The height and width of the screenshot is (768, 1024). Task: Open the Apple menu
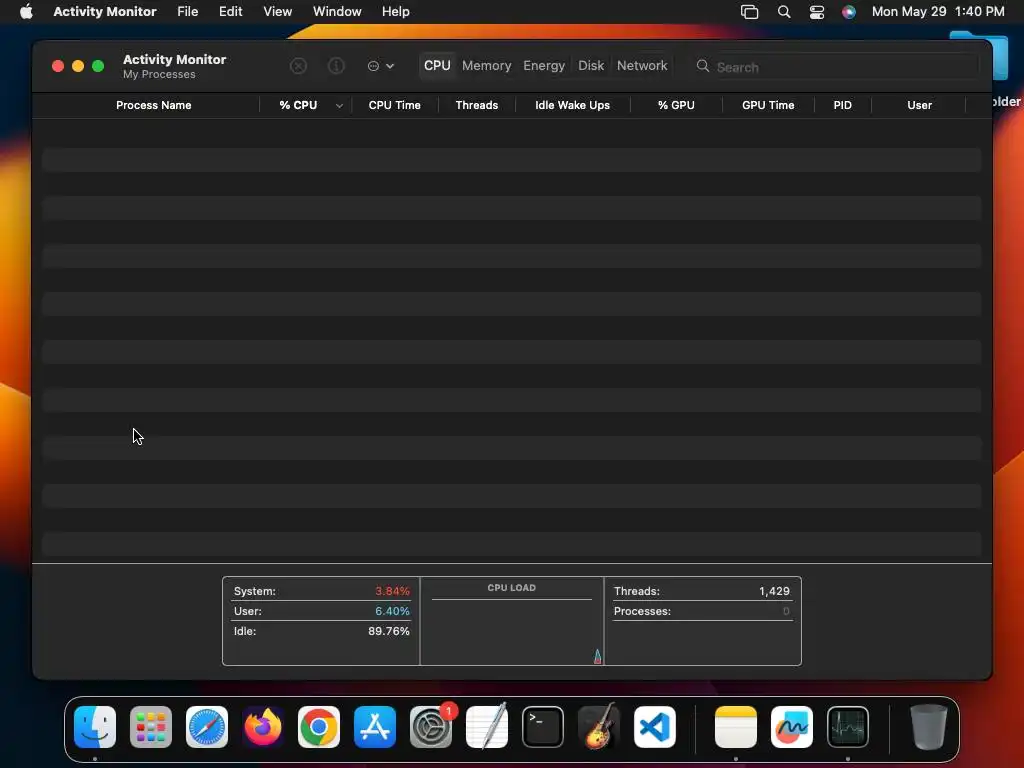26,12
